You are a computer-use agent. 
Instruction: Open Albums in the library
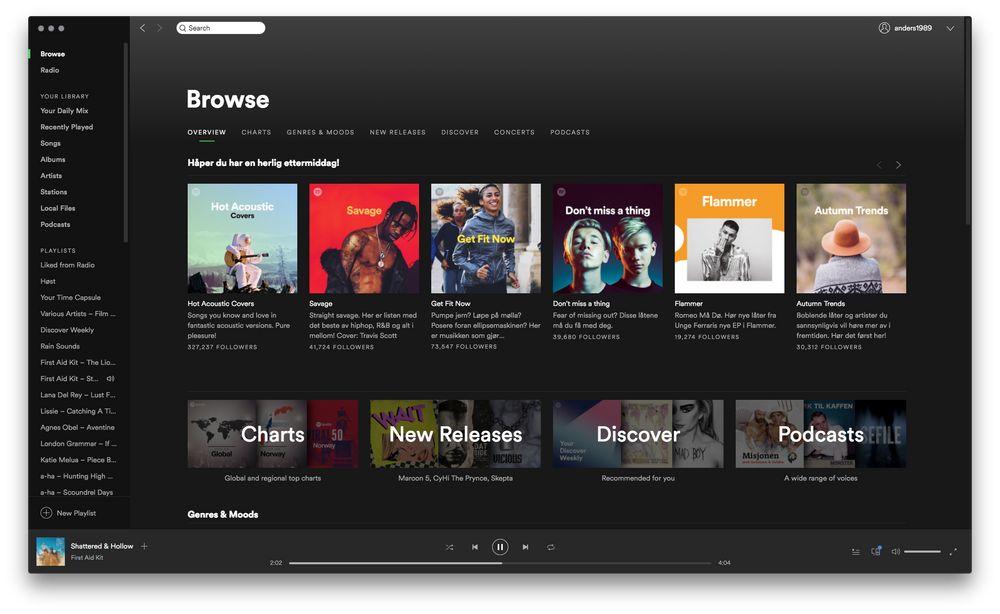[53, 159]
